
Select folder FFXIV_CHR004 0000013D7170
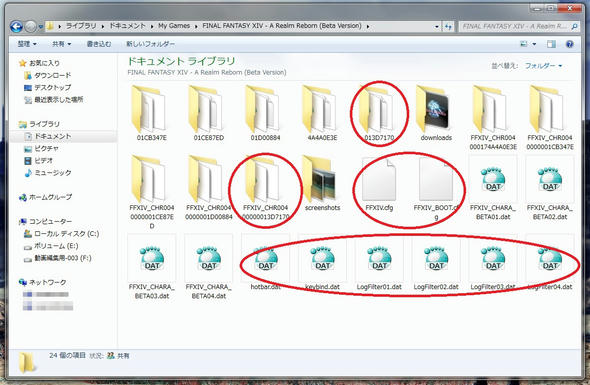pos(265,187)
